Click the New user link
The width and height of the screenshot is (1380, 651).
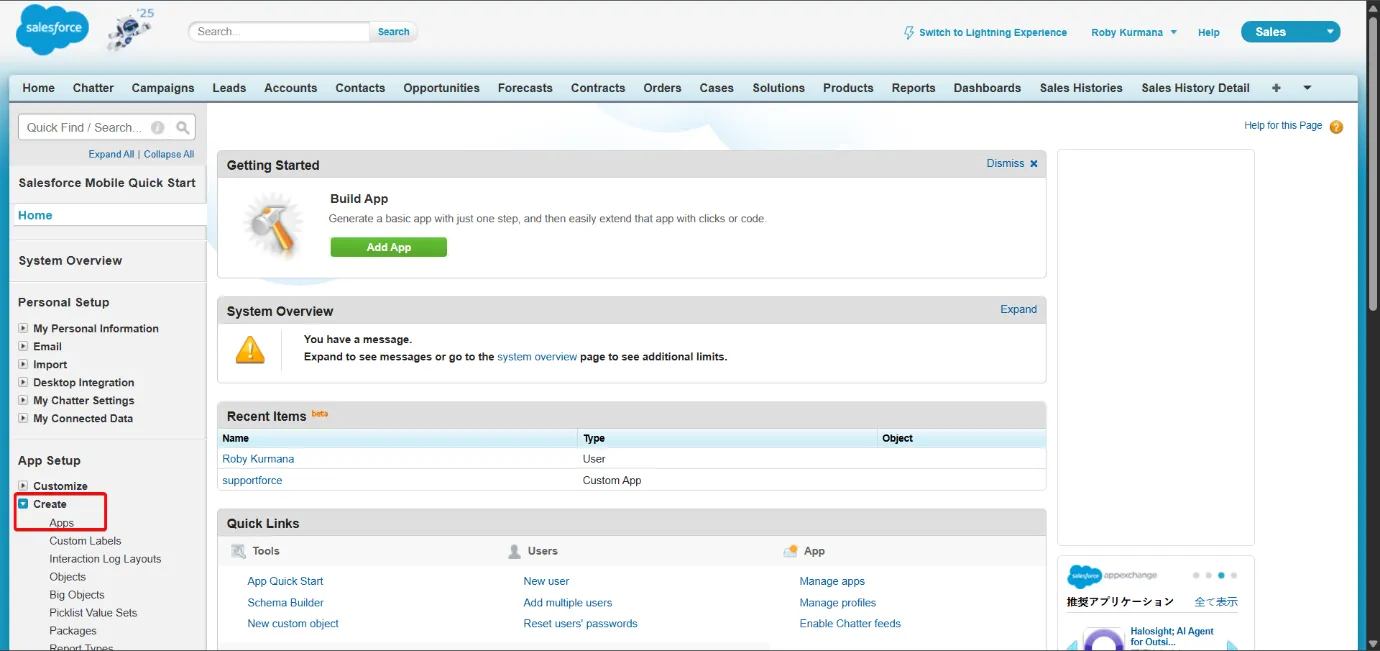pos(546,581)
